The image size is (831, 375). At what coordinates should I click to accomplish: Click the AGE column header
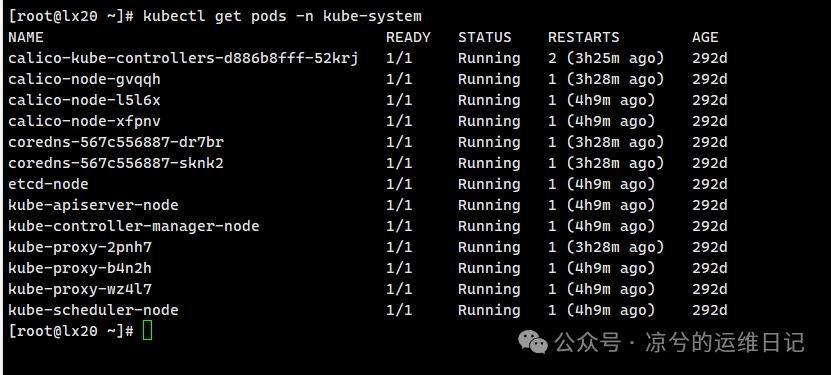[x=705, y=38]
